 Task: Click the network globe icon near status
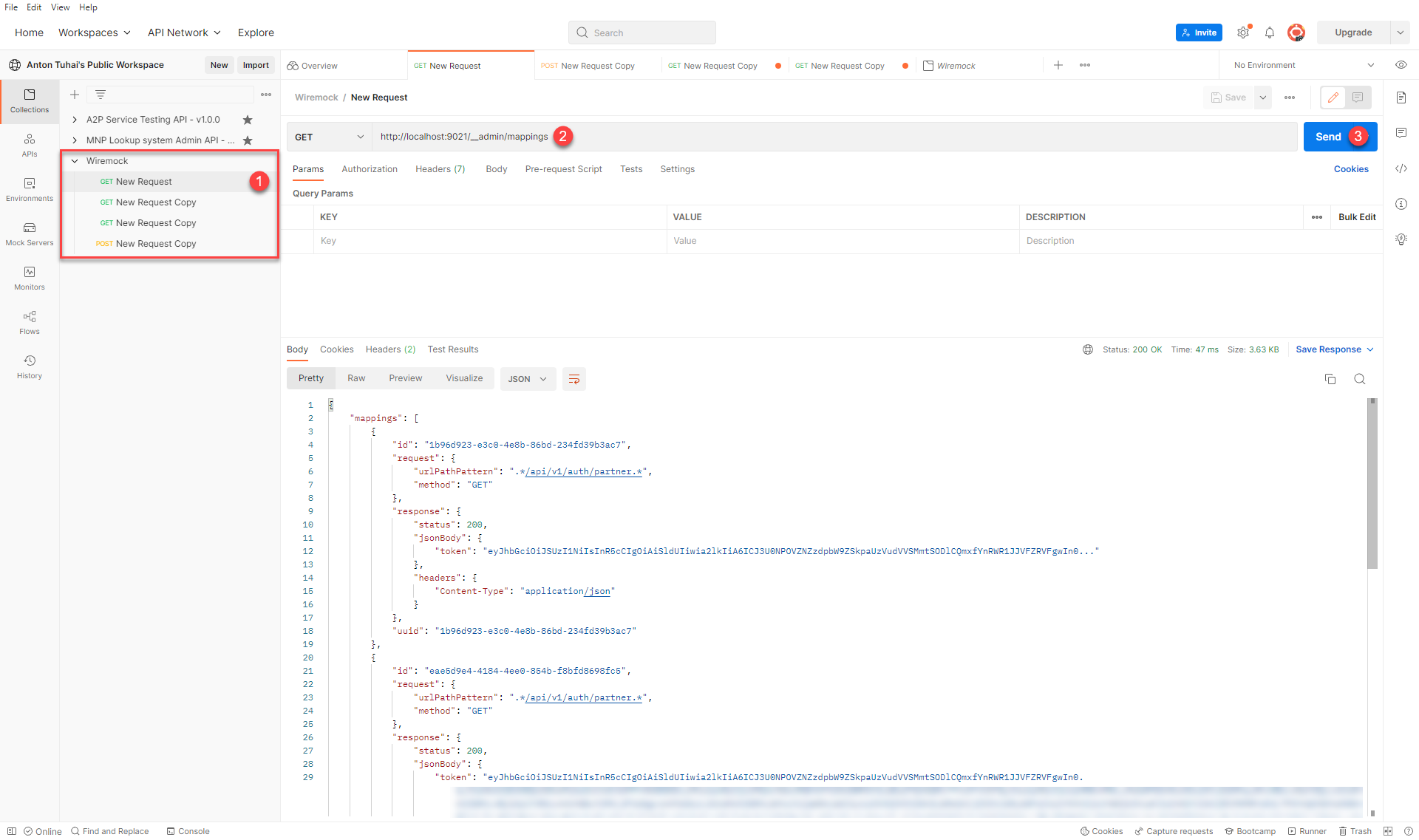[x=1088, y=349]
